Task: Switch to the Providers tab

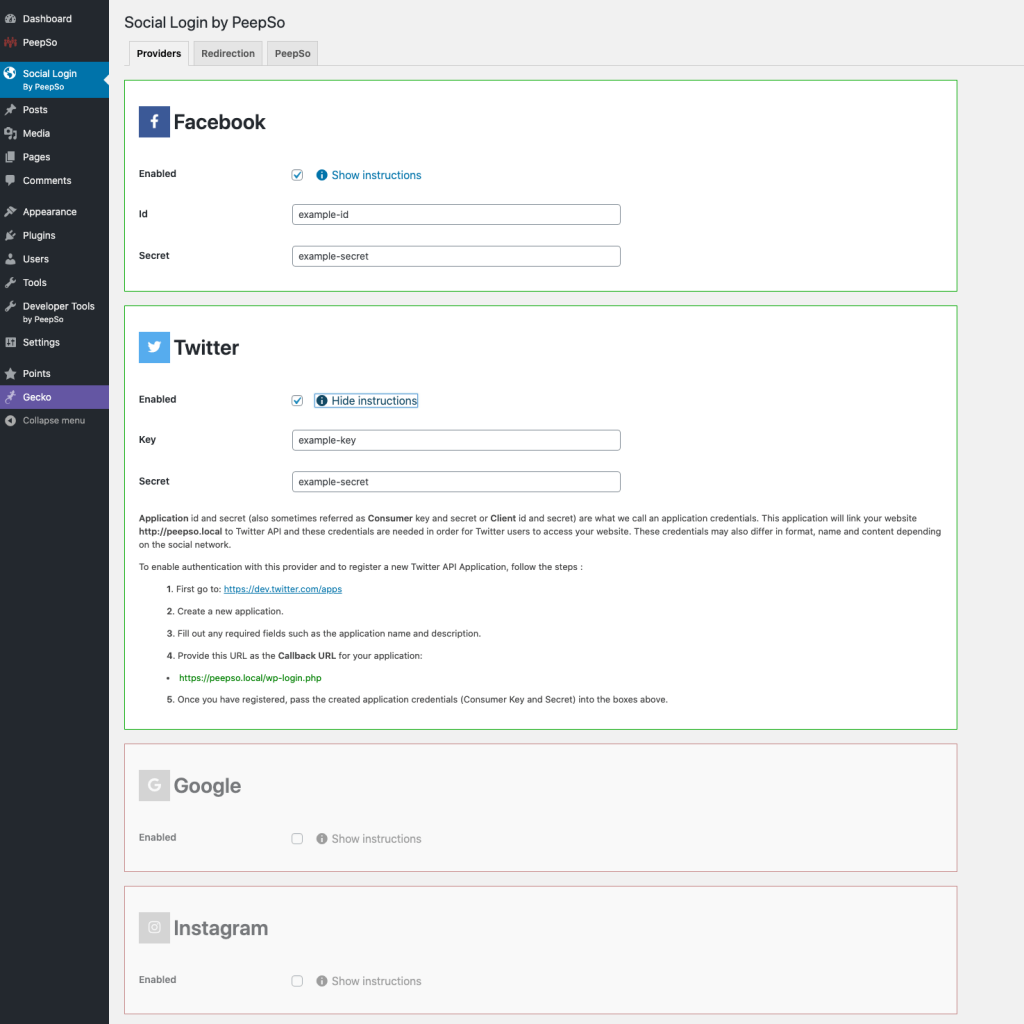Action: click(159, 54)
